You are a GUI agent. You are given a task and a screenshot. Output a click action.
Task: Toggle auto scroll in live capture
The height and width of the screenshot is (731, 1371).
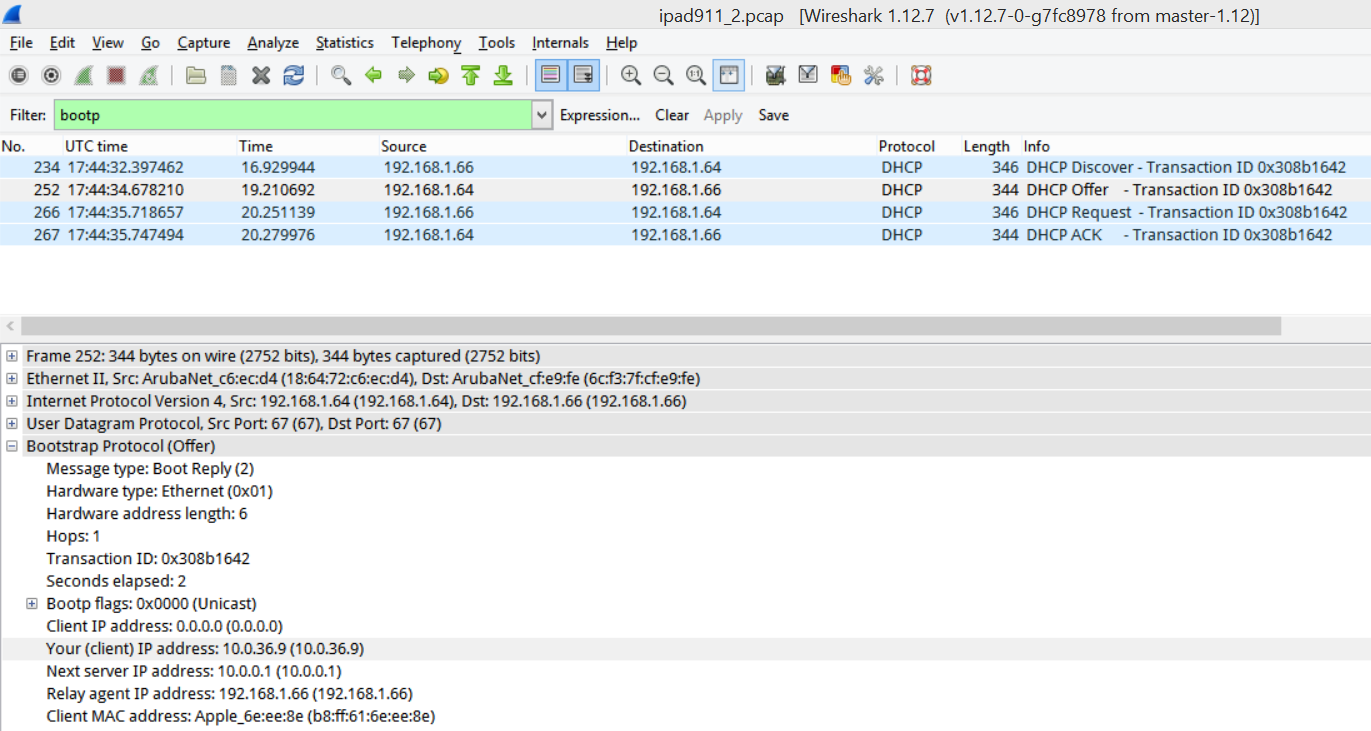pos(583,76)
